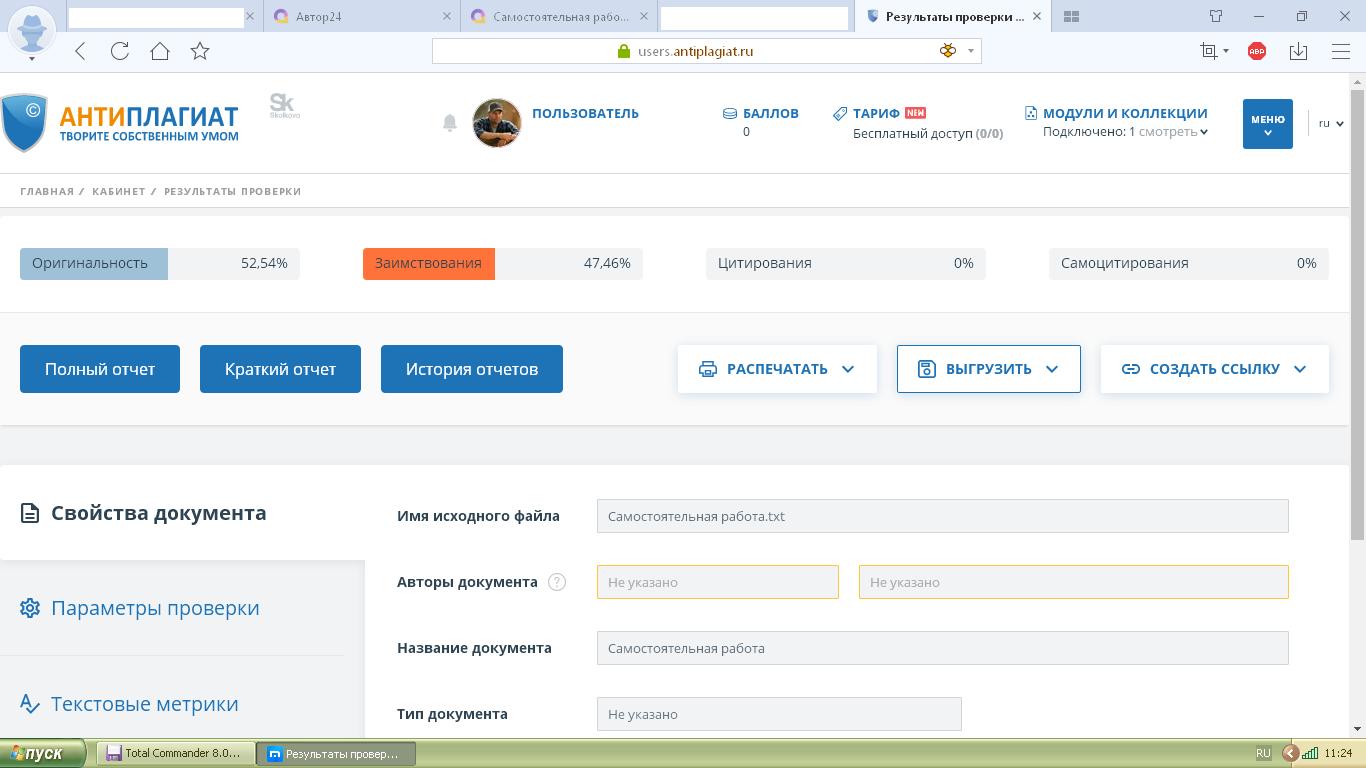Screen dimensions: 1366x768
Task: Open Текстовые метрики section
Action: (144, 704)
